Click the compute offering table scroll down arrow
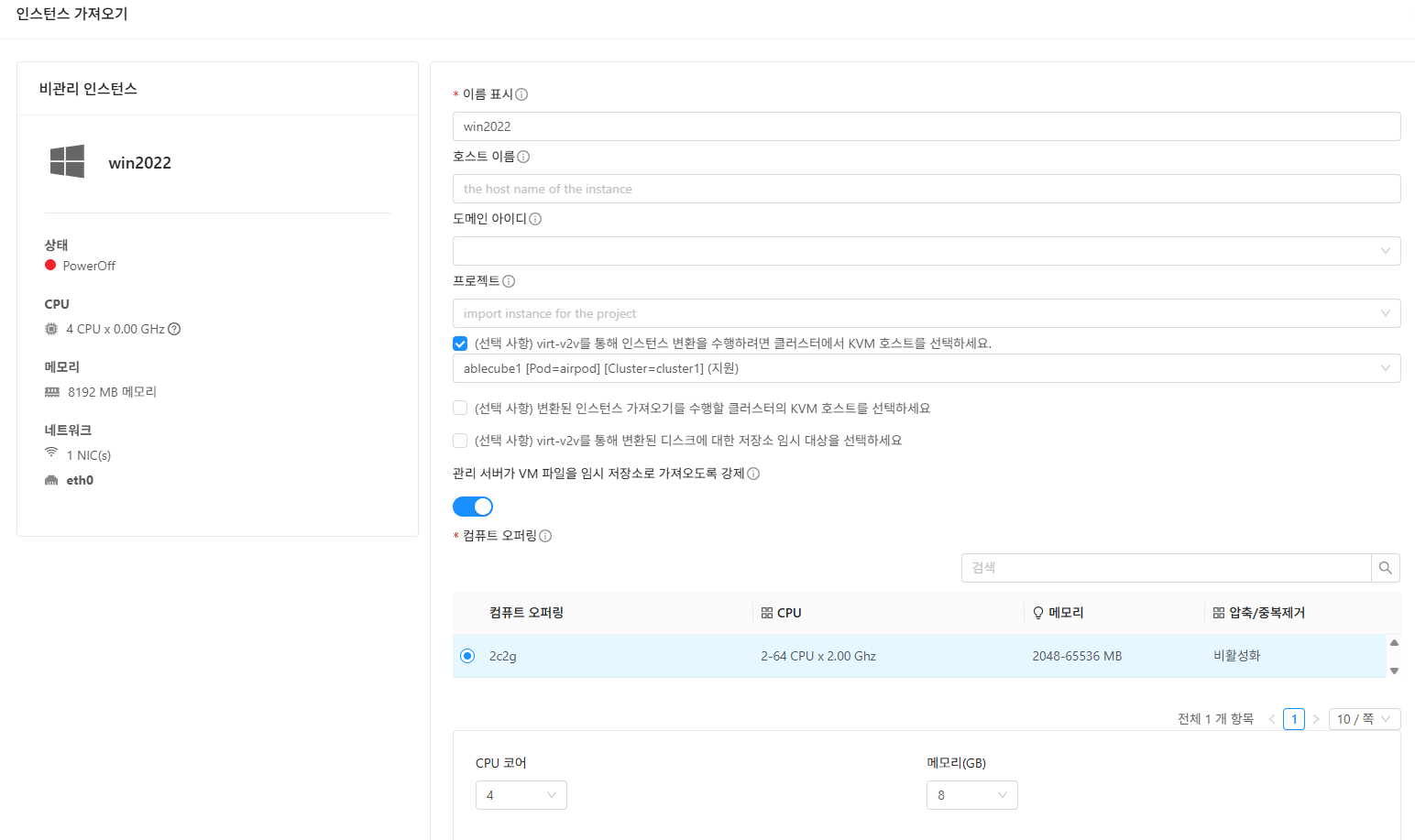 1394,671
